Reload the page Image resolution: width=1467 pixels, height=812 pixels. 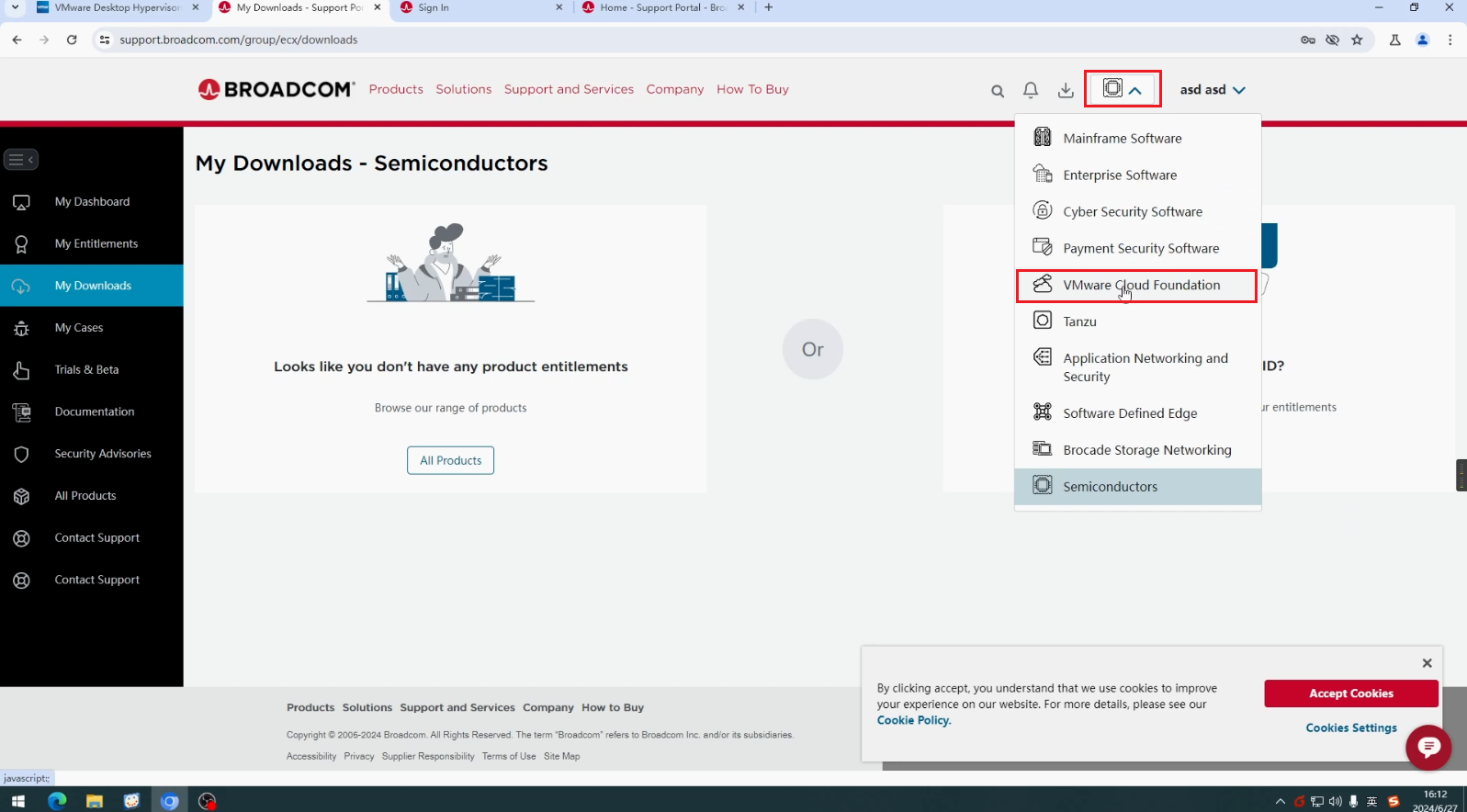pos(72,39)
